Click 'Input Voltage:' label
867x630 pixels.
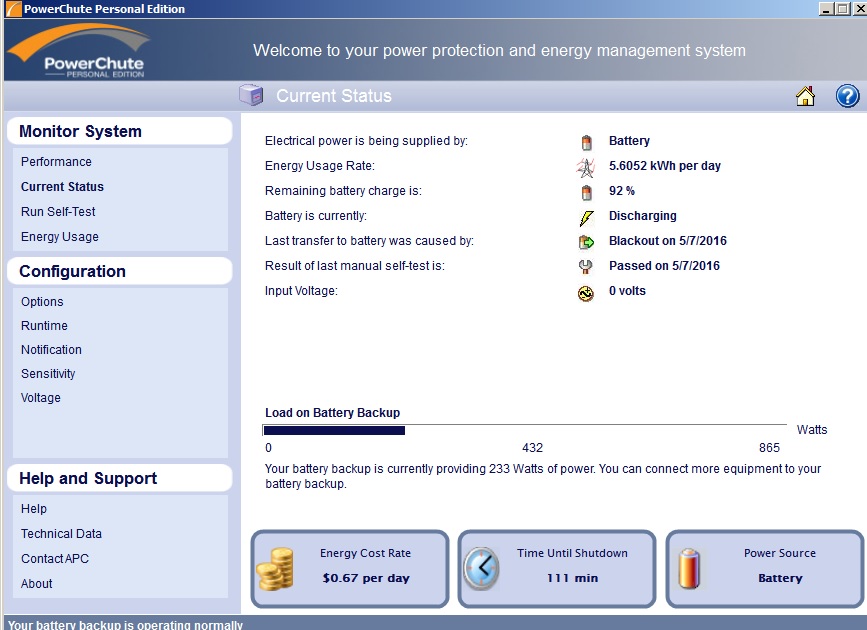301,290
